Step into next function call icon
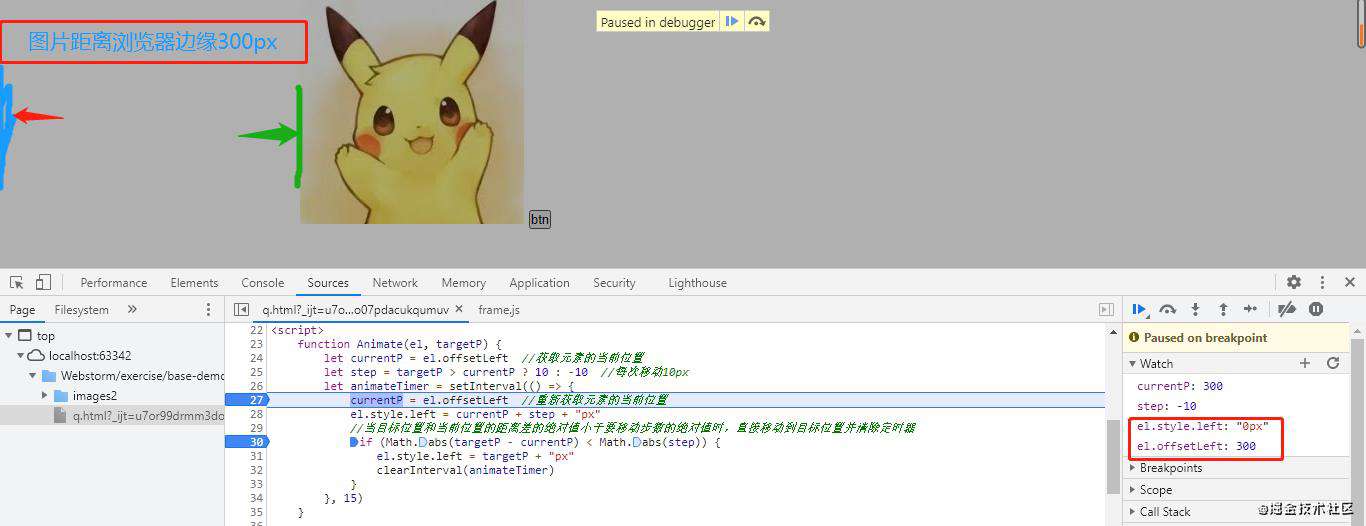 click(x=1195, y=309)
